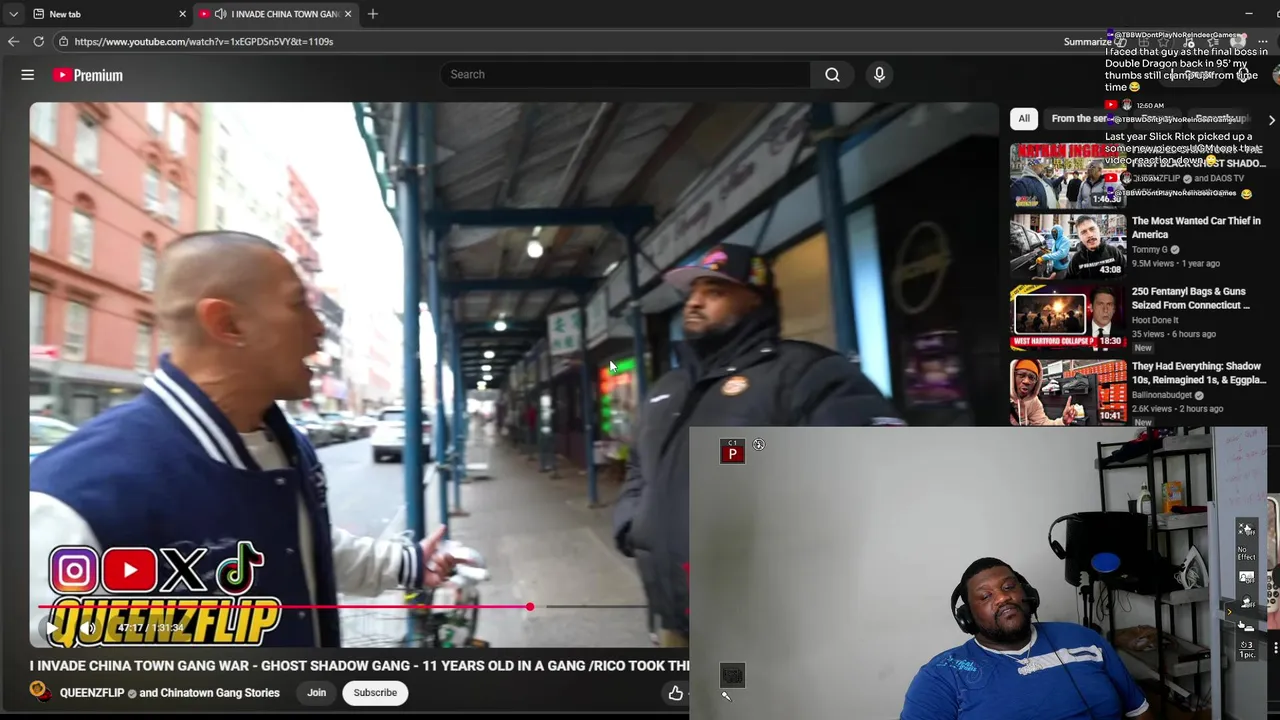Visit the Hoot Done It channel

click(x=1155, y=320)
